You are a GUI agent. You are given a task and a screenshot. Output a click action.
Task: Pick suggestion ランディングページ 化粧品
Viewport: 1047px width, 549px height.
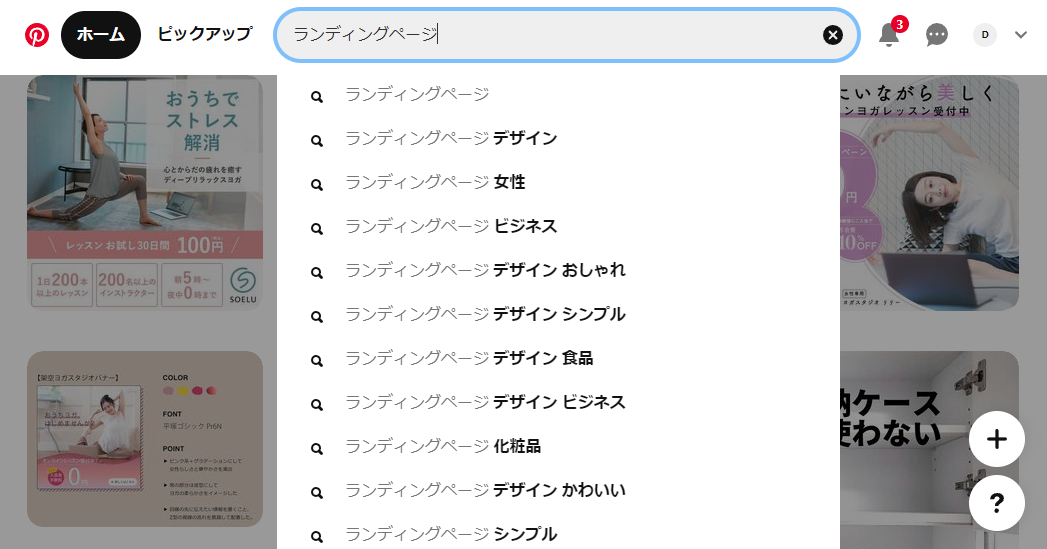coord(558,447)
